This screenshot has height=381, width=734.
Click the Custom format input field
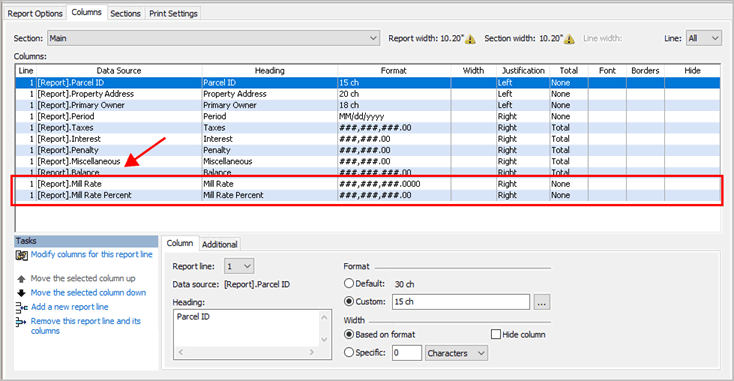[x=461, y=302]
